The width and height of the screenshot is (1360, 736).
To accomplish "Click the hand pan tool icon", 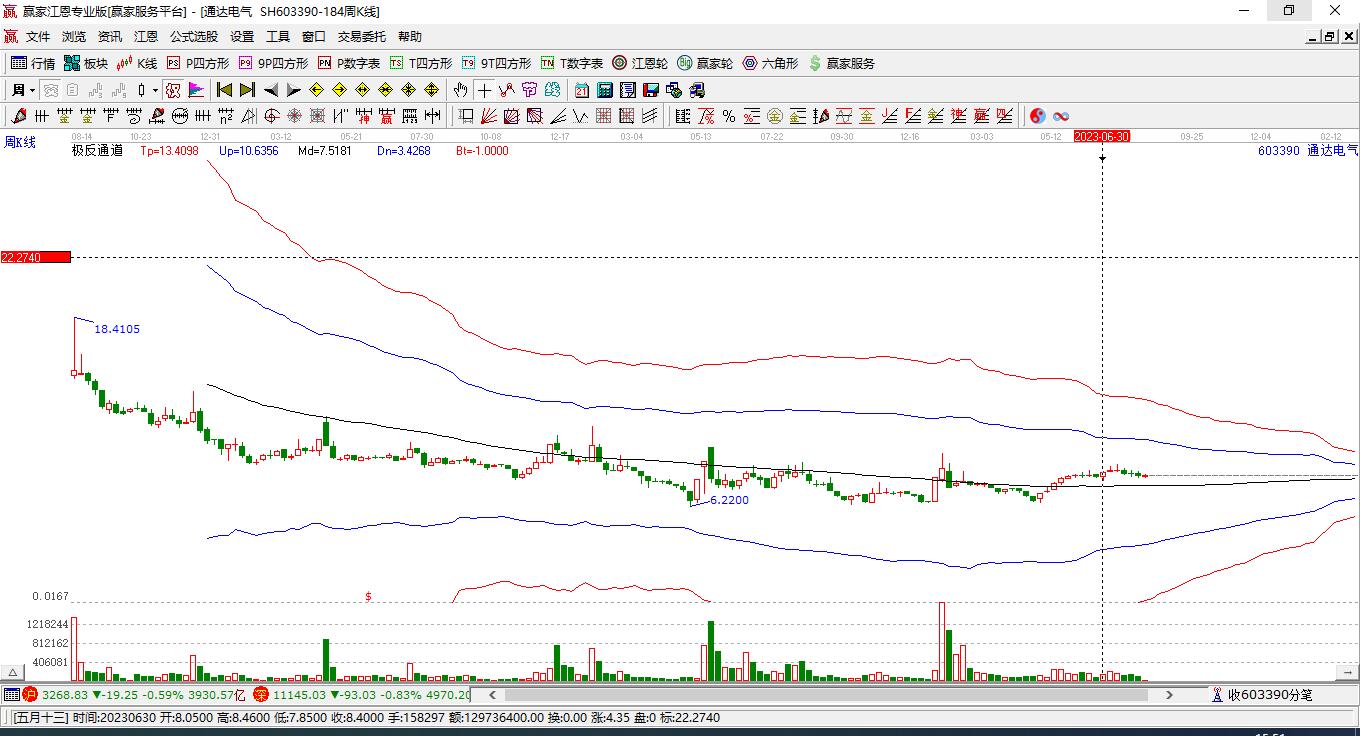I will pyautogui.click(x=460, y=90).
